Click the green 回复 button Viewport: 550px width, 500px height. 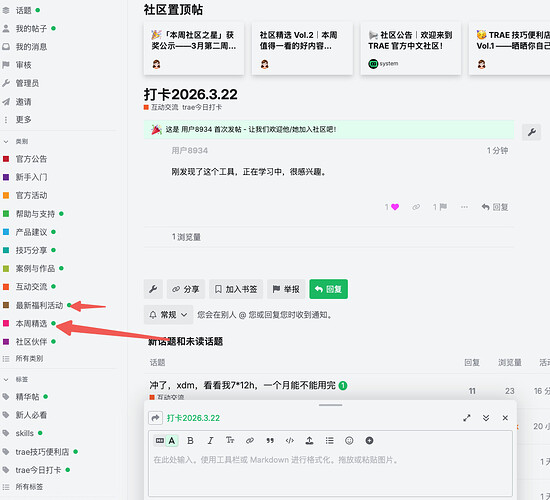coord(328,289)
